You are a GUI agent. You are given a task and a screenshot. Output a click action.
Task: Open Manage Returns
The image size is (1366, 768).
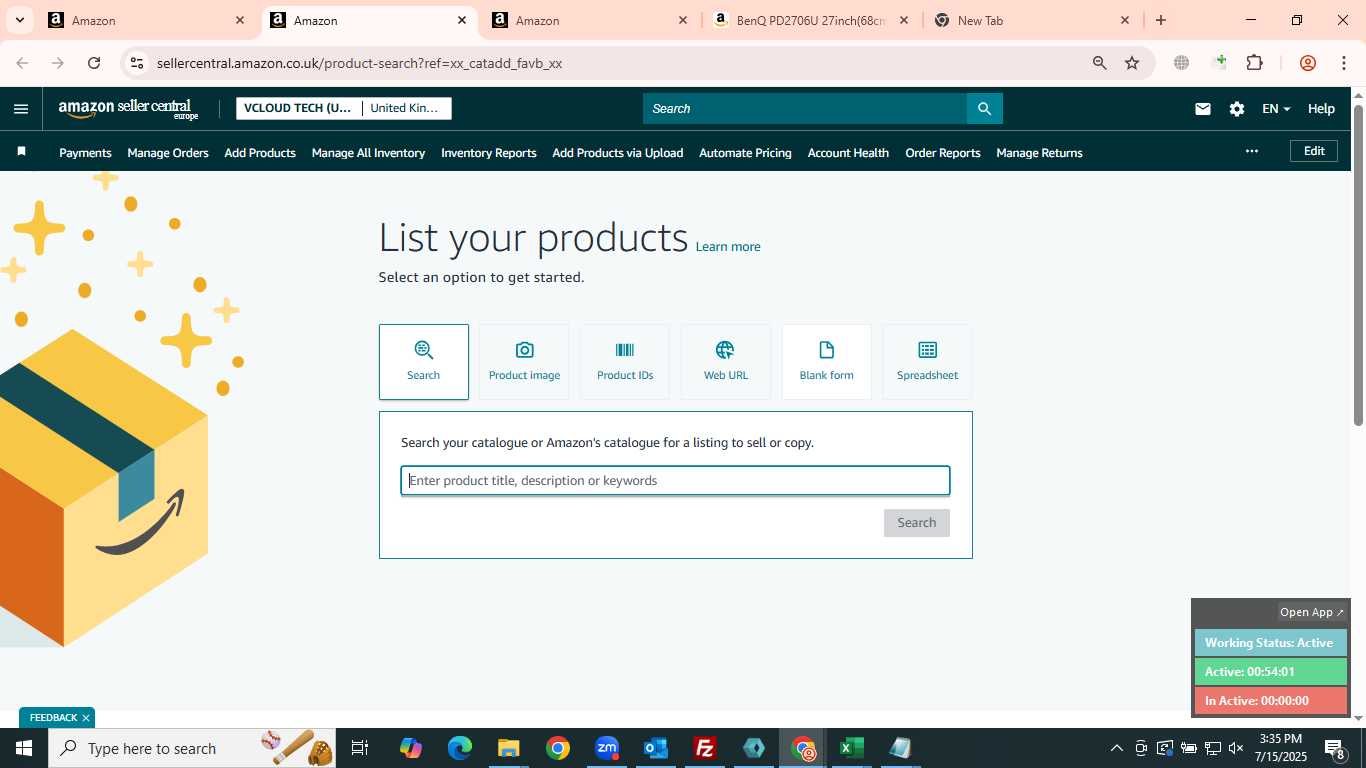[x=1039, y=153]
